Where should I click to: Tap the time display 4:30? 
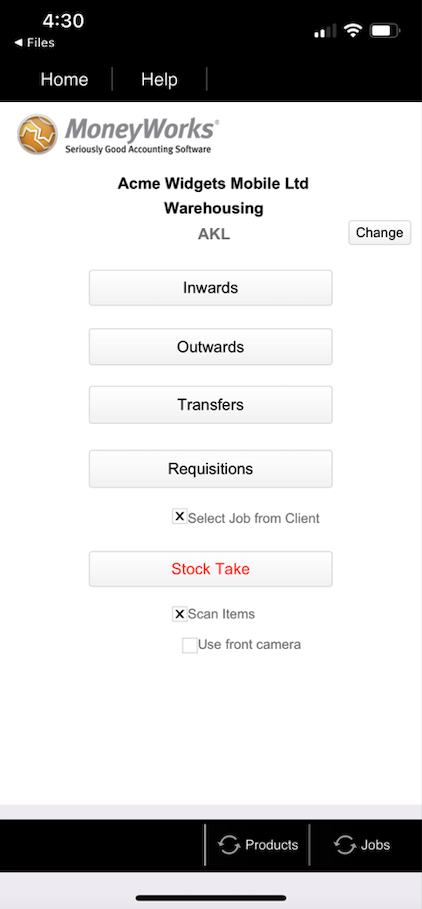coord(63,21)
